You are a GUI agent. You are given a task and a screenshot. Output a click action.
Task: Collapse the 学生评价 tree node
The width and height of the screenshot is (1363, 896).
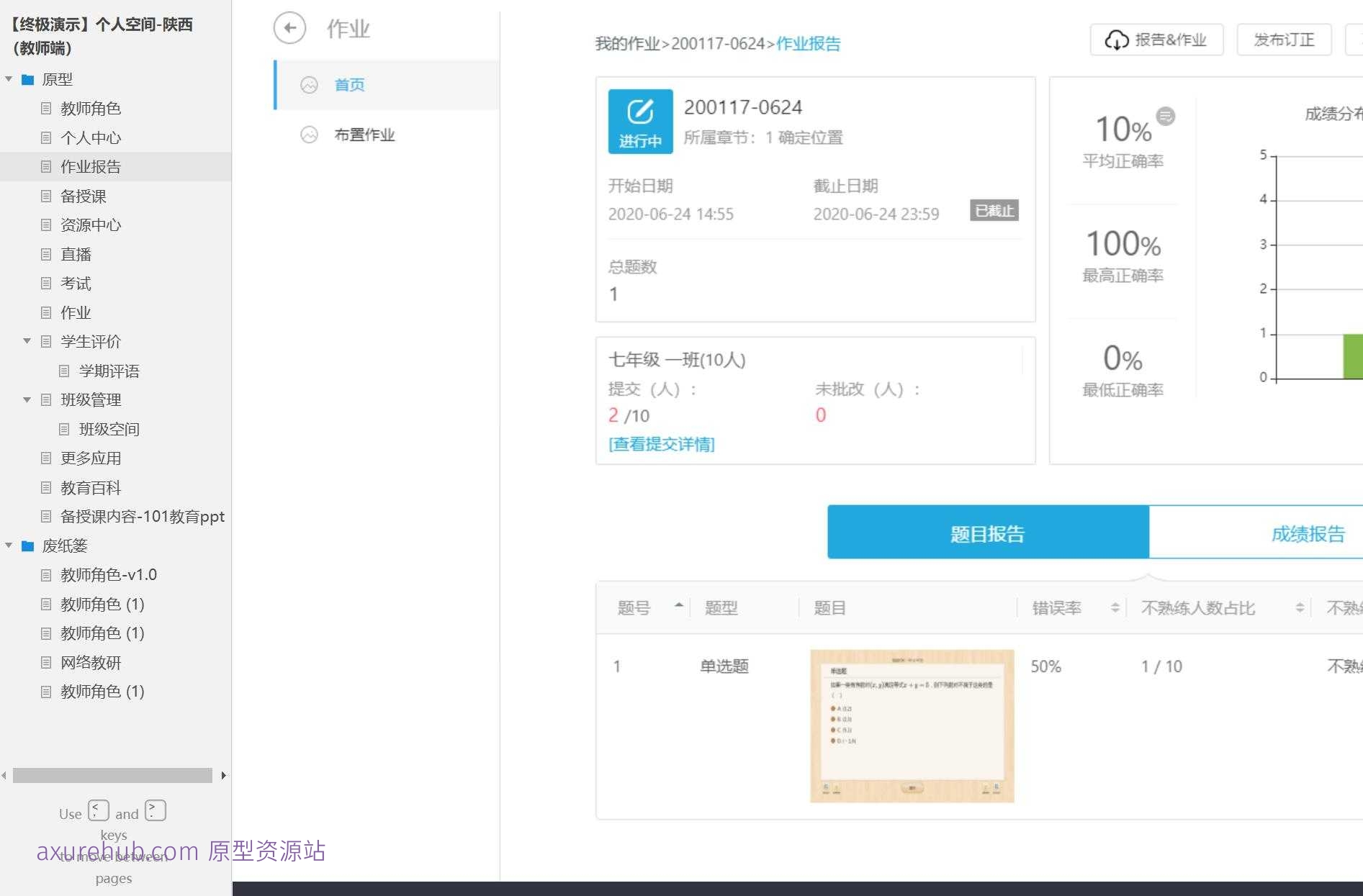27,341
